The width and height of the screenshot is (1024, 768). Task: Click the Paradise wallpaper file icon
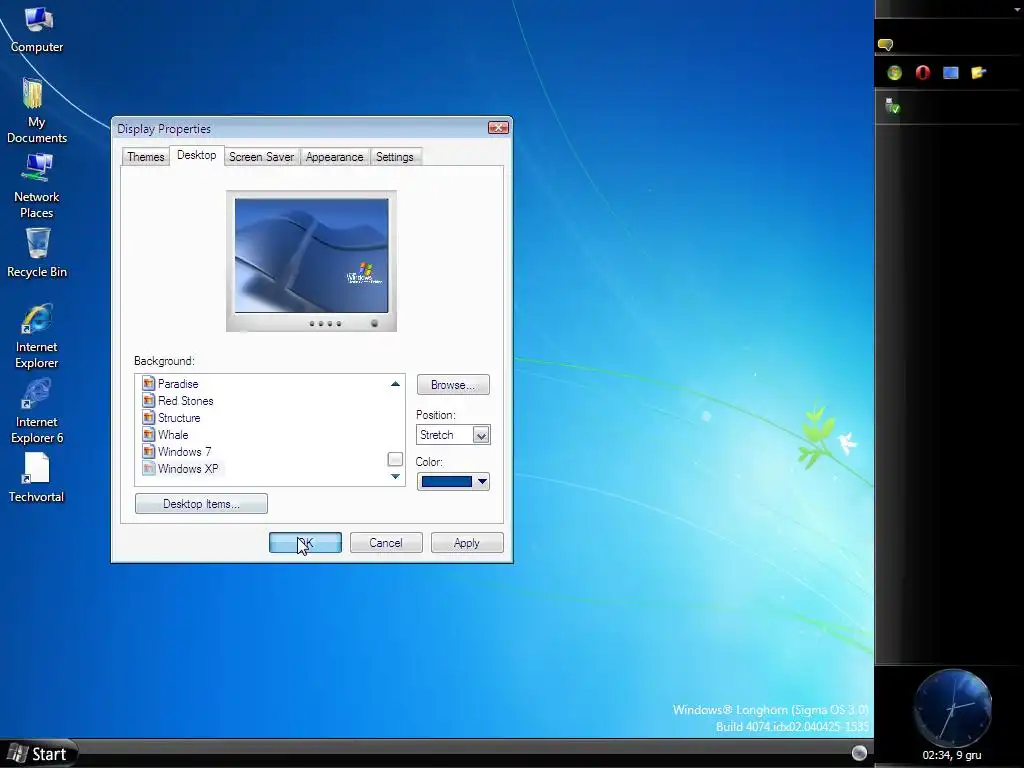coord(148,383)
